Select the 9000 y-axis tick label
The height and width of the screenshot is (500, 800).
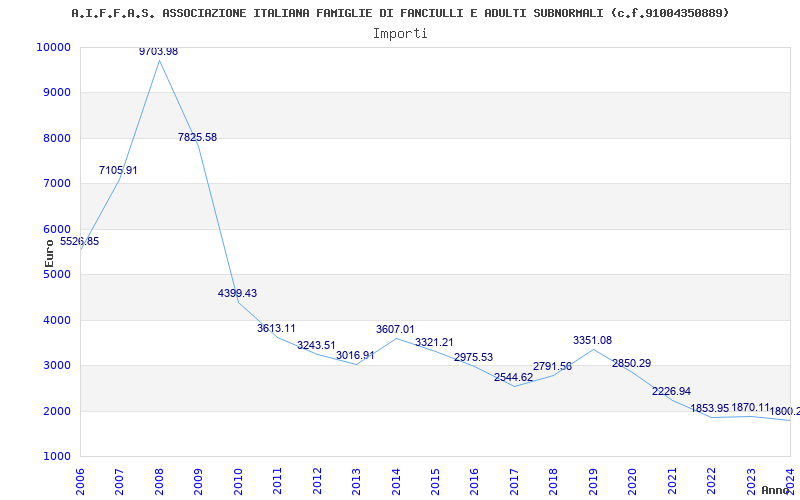coord(56,93)
